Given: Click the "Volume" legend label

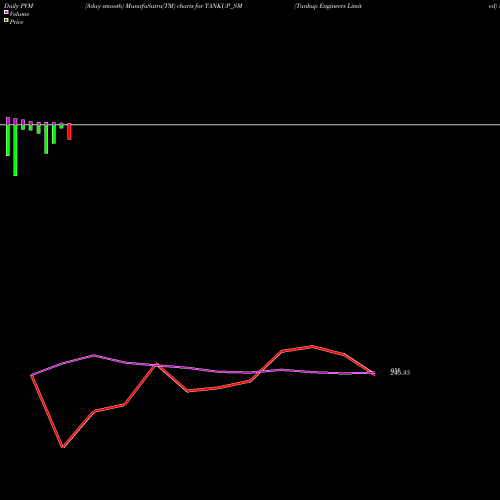Looking at the screenshot, I should (x=19, y=14).
